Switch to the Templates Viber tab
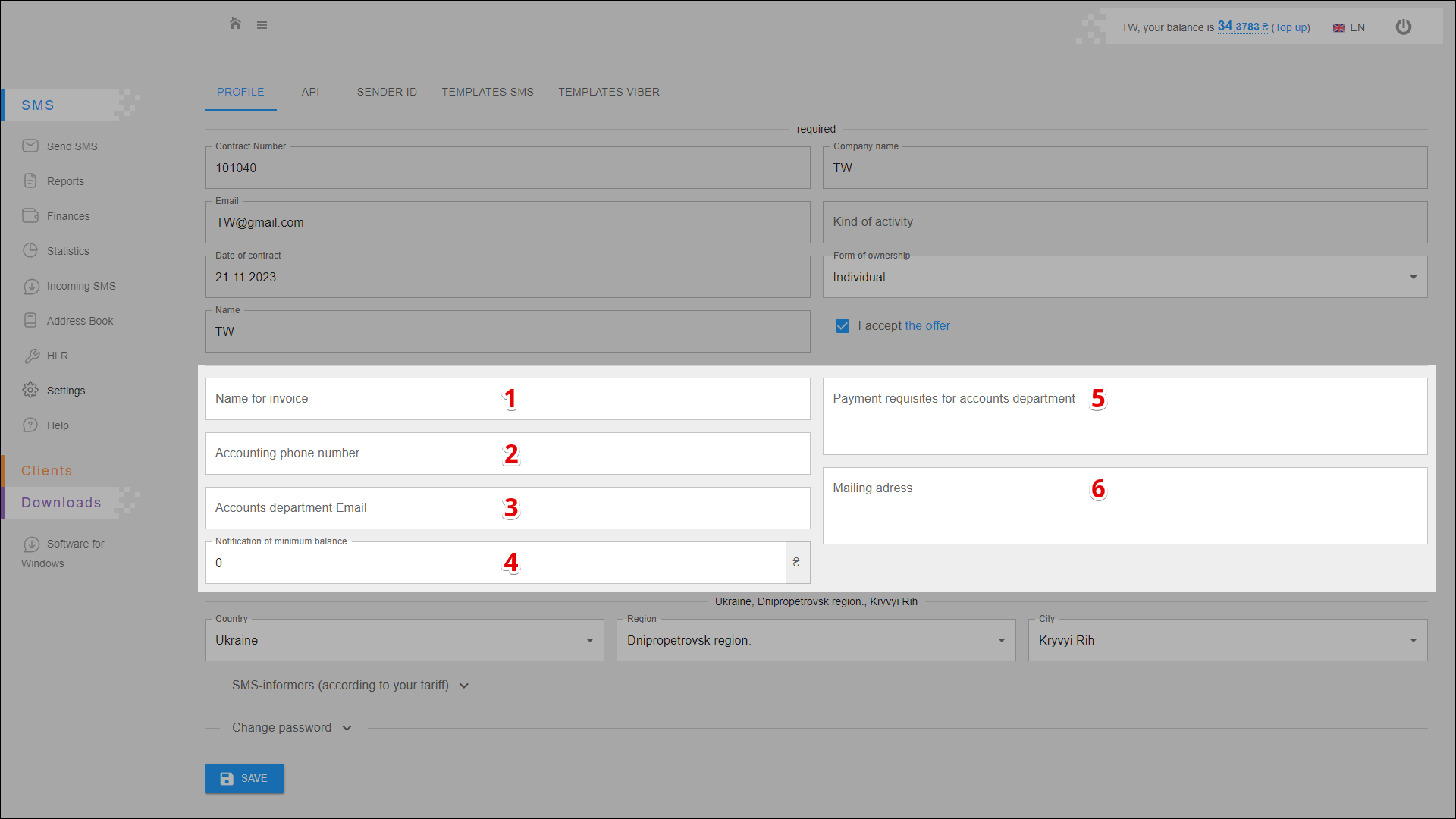The height and width of the screenshot is (819, 1456). [x=609, y=92]
